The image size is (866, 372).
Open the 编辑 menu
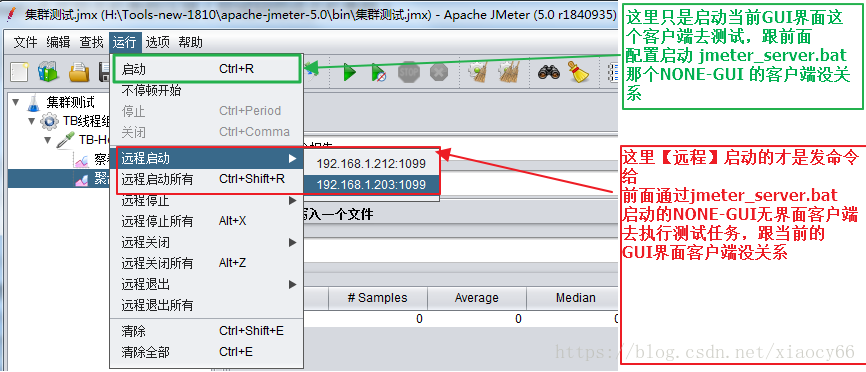click(58, 42)
